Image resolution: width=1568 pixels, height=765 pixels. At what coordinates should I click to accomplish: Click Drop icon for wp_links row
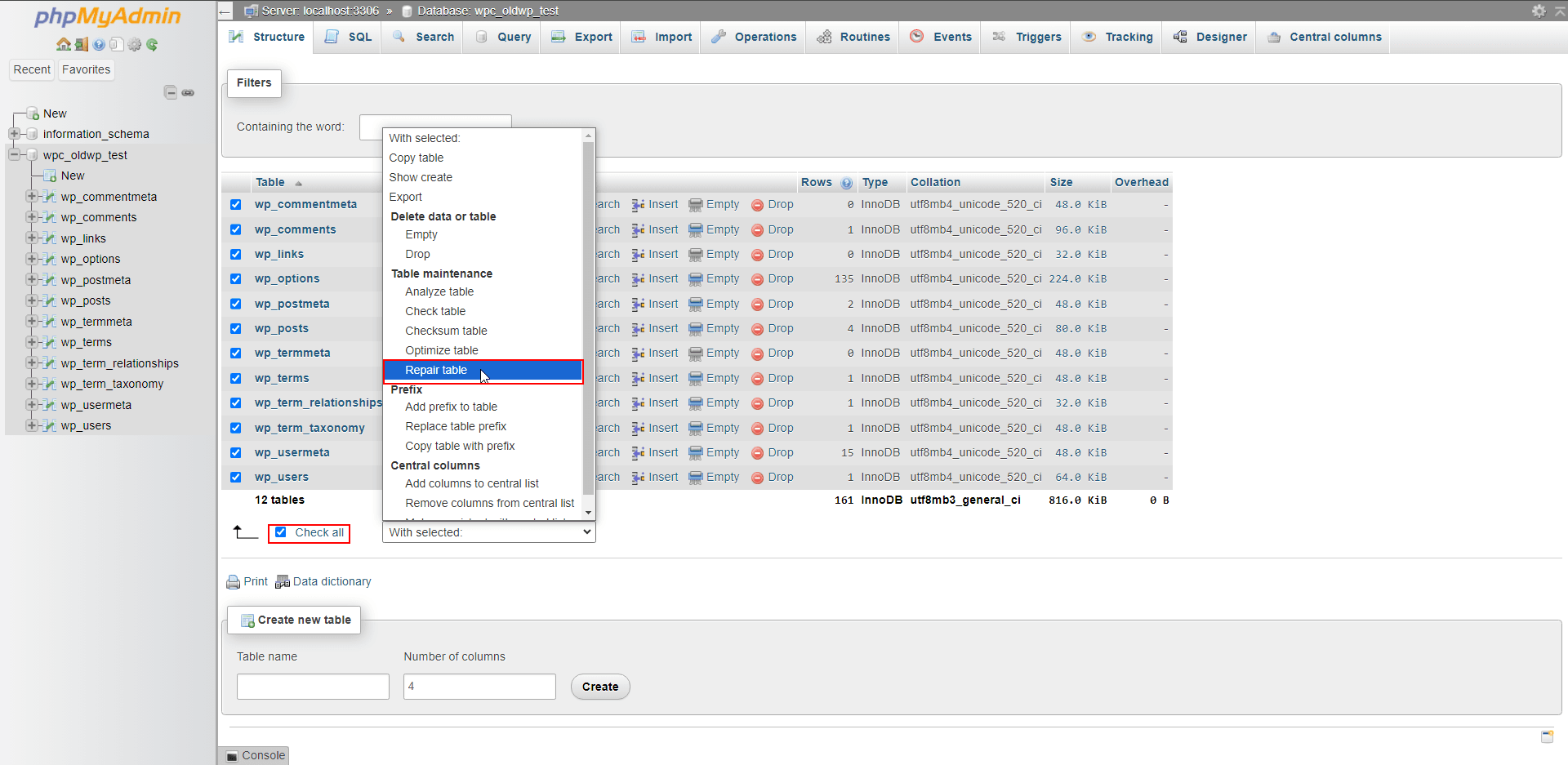tap(757, 255)
